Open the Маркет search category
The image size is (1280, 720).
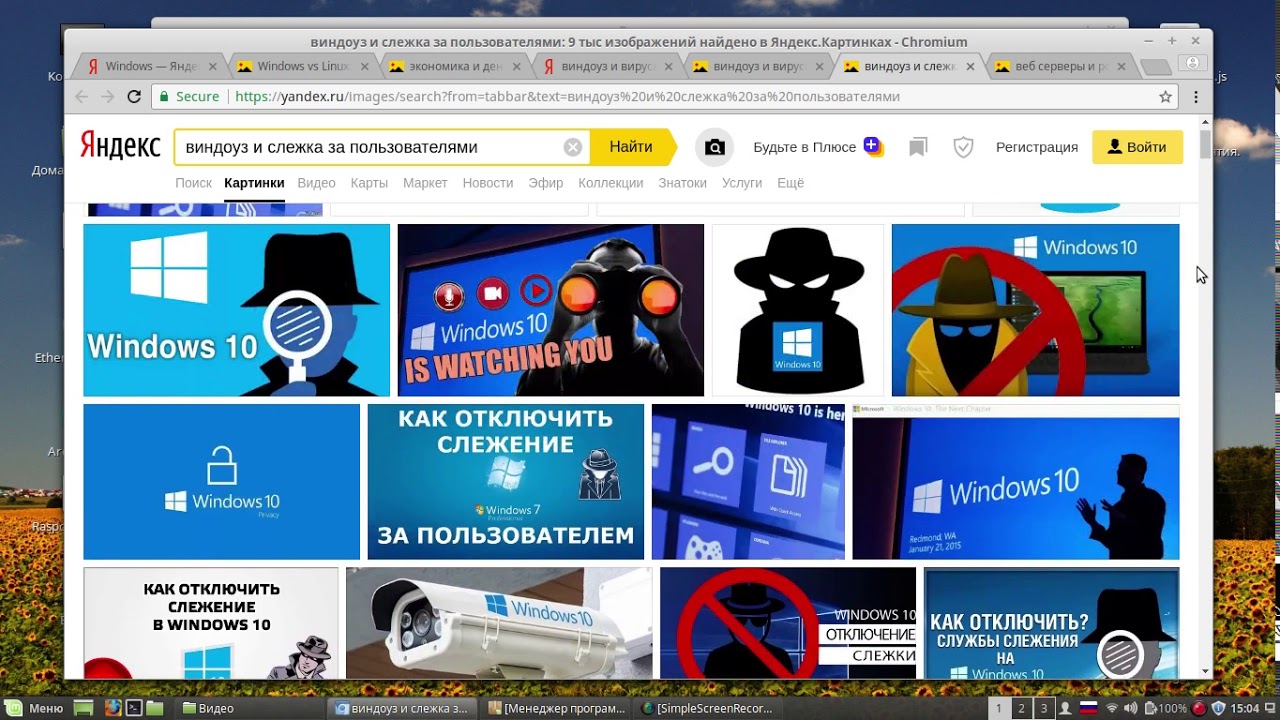click(x=425, y=183)
